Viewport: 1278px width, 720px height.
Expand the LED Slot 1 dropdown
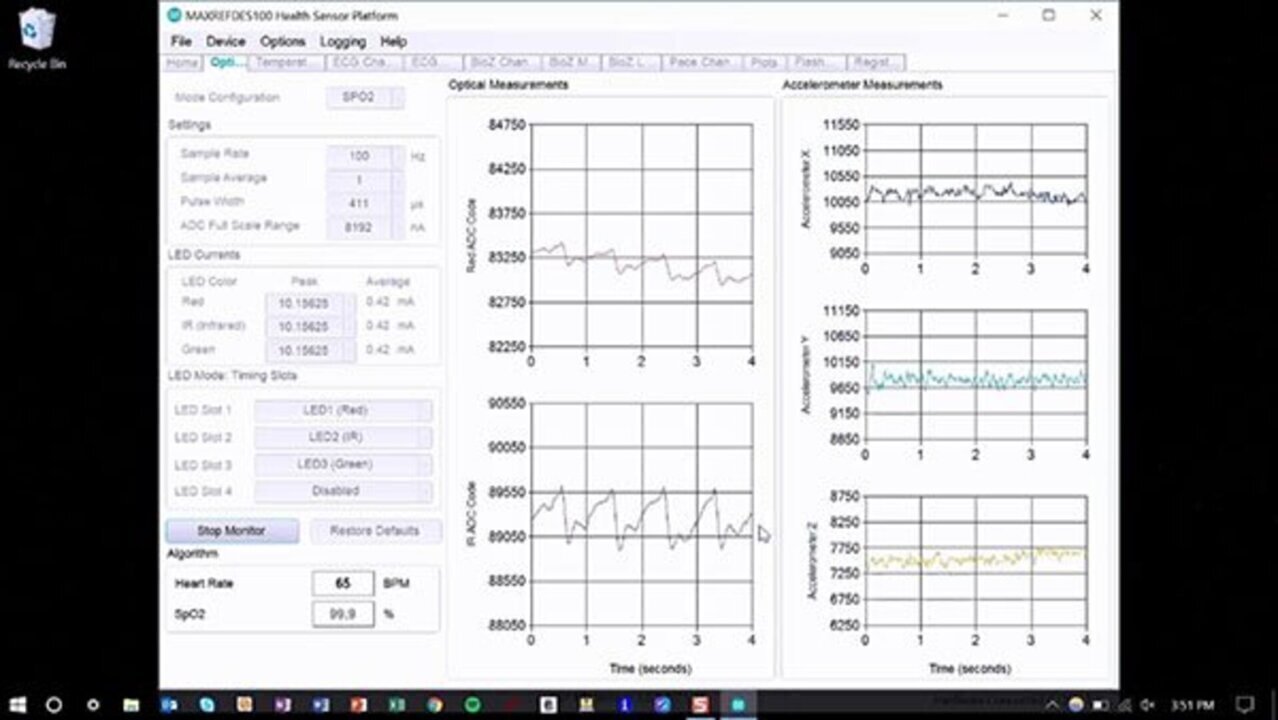(x=343, y=410)
